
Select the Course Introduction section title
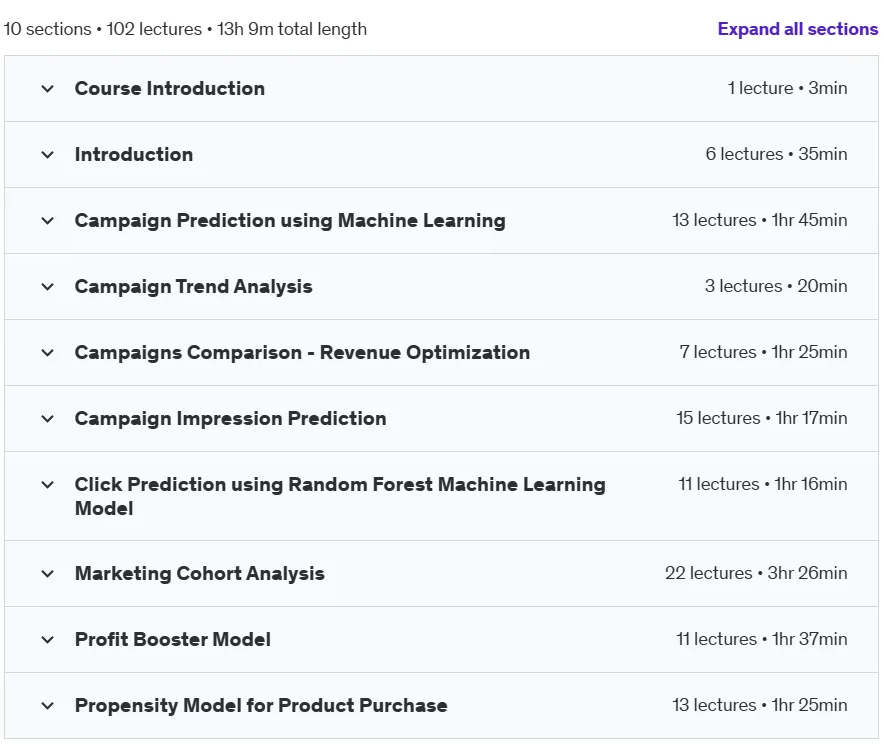click(x=170, y=88)
